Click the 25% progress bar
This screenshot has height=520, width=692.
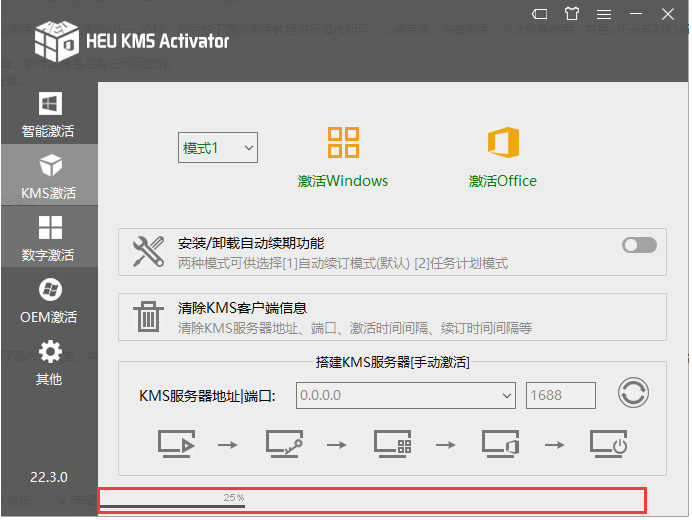coord(372,500)
